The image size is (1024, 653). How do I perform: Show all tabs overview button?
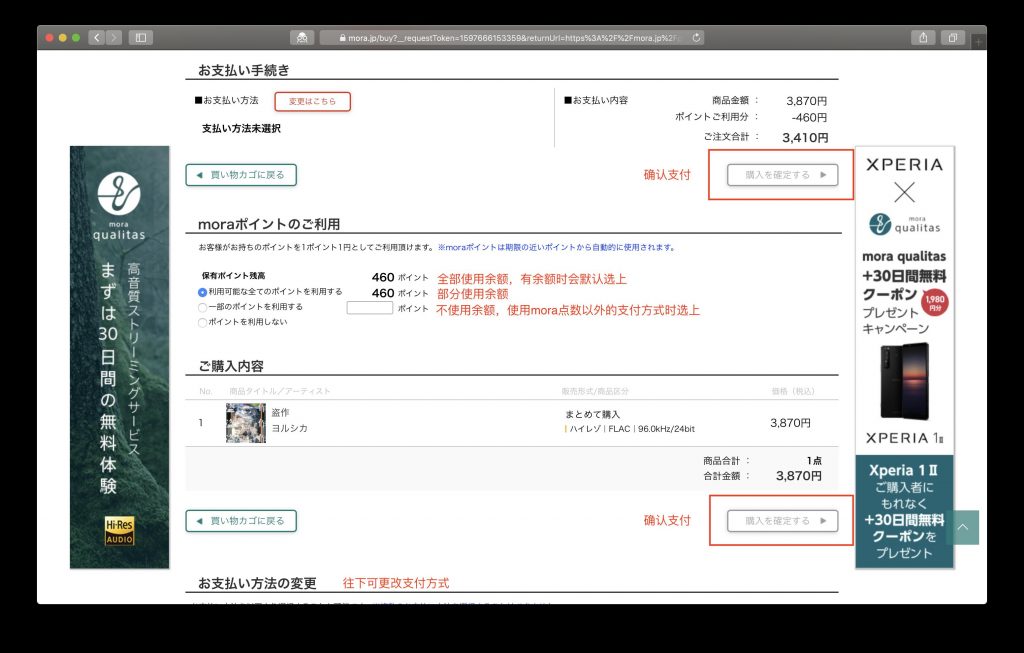[x=953, y=38]
